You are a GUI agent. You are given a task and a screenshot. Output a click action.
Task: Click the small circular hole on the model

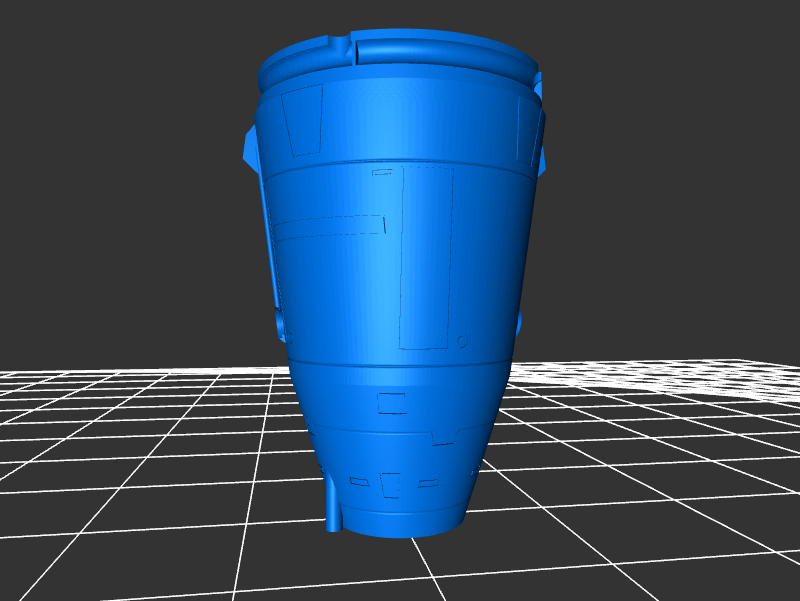point(463,341)
